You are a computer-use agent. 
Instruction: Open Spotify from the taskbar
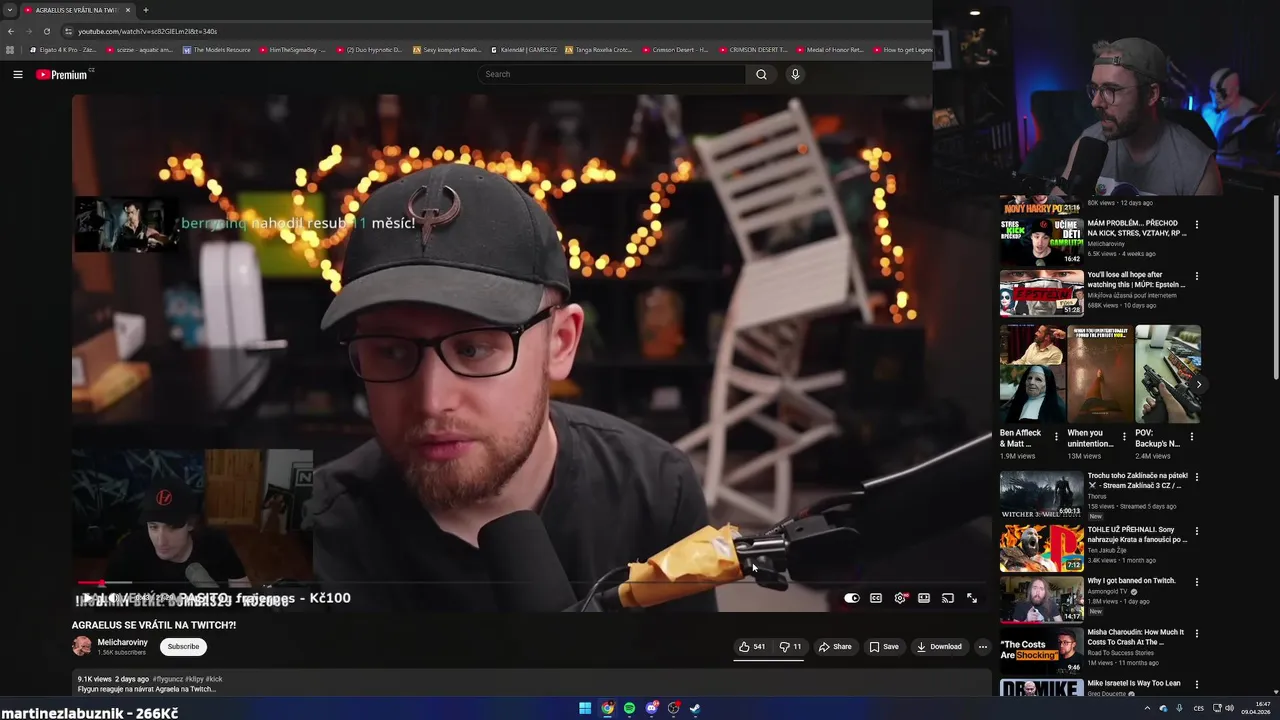click(629, 708)
